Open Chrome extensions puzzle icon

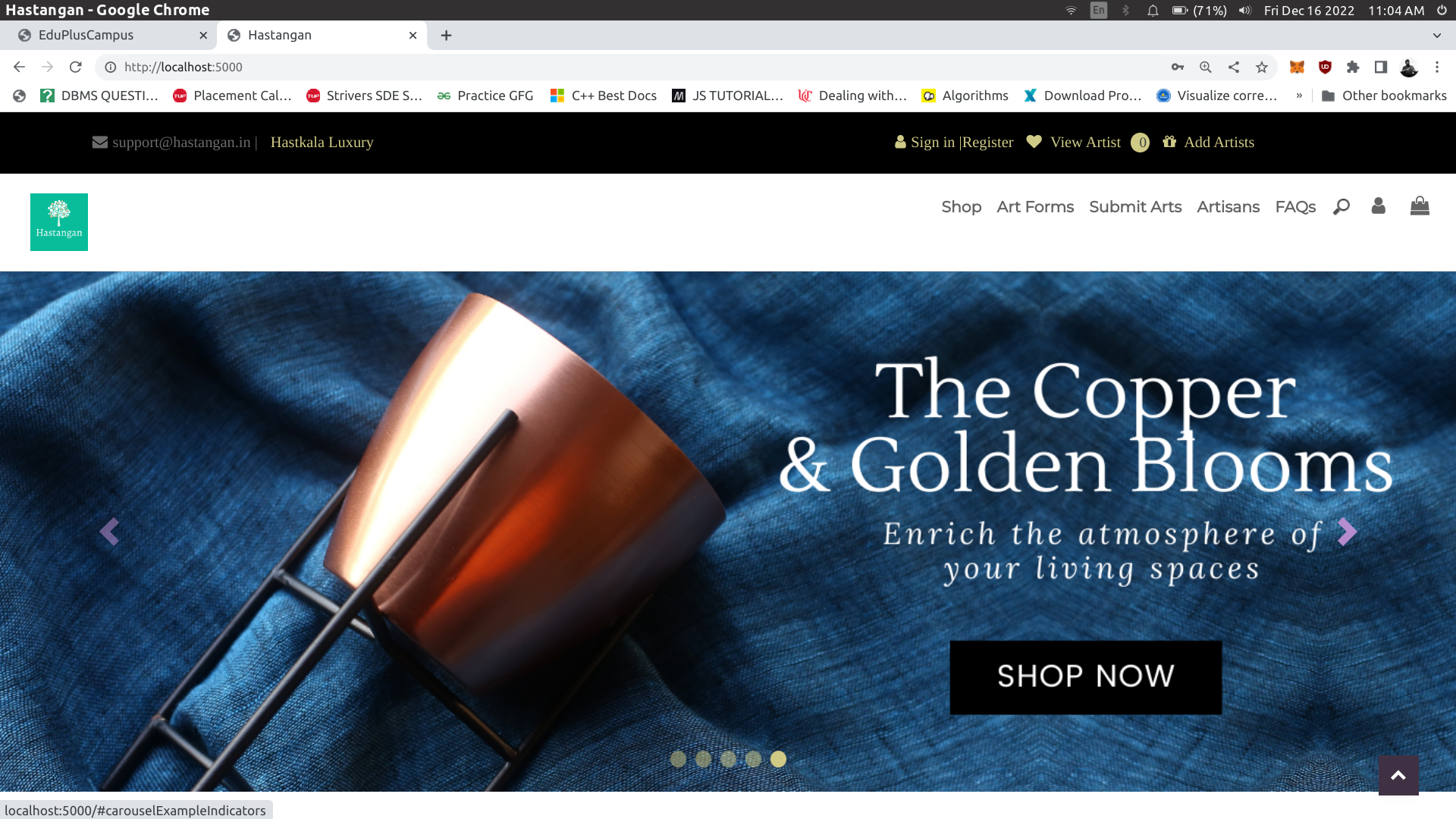[x=1353, y=67]
